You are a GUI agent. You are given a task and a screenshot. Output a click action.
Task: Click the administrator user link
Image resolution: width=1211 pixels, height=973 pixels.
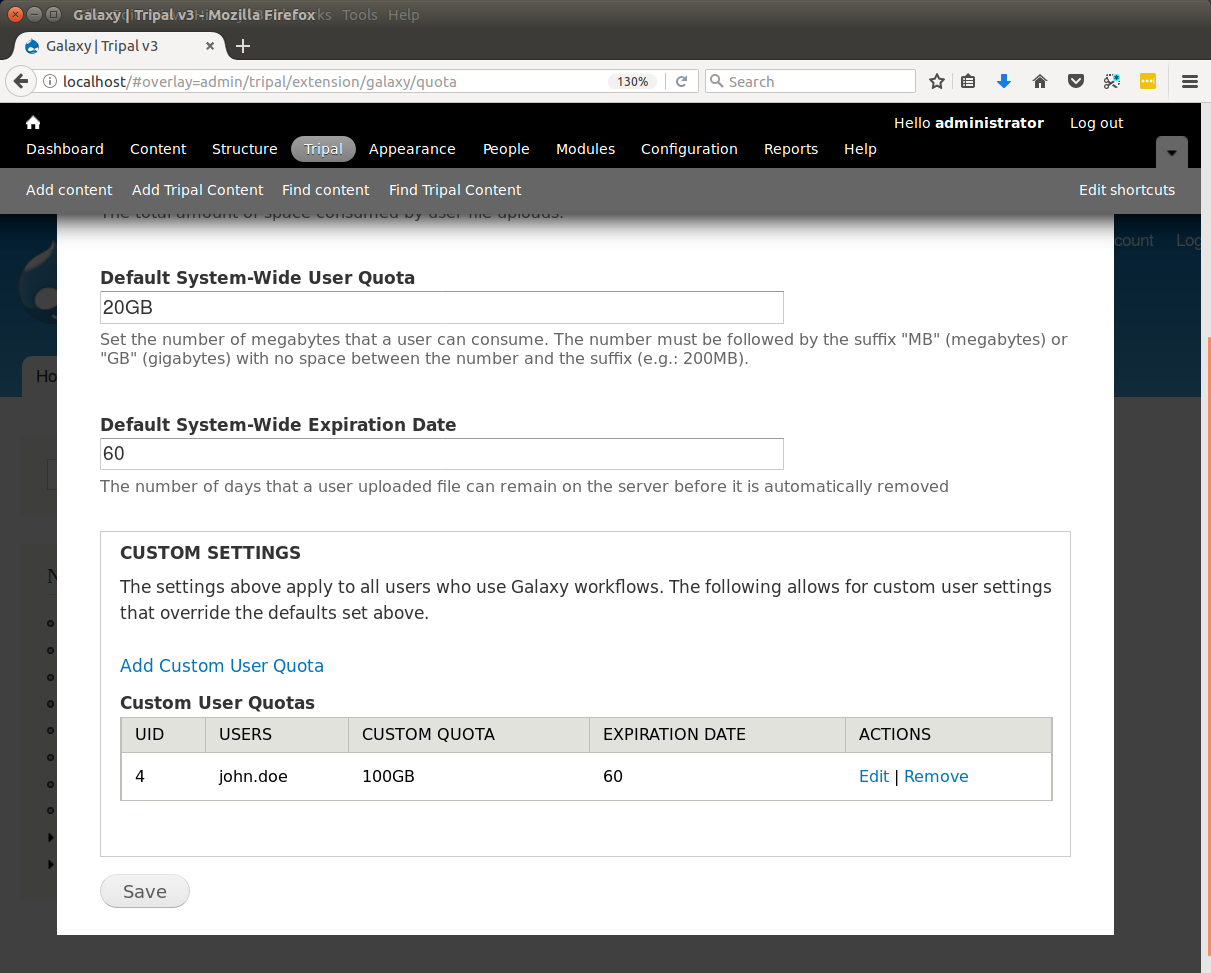989,123
